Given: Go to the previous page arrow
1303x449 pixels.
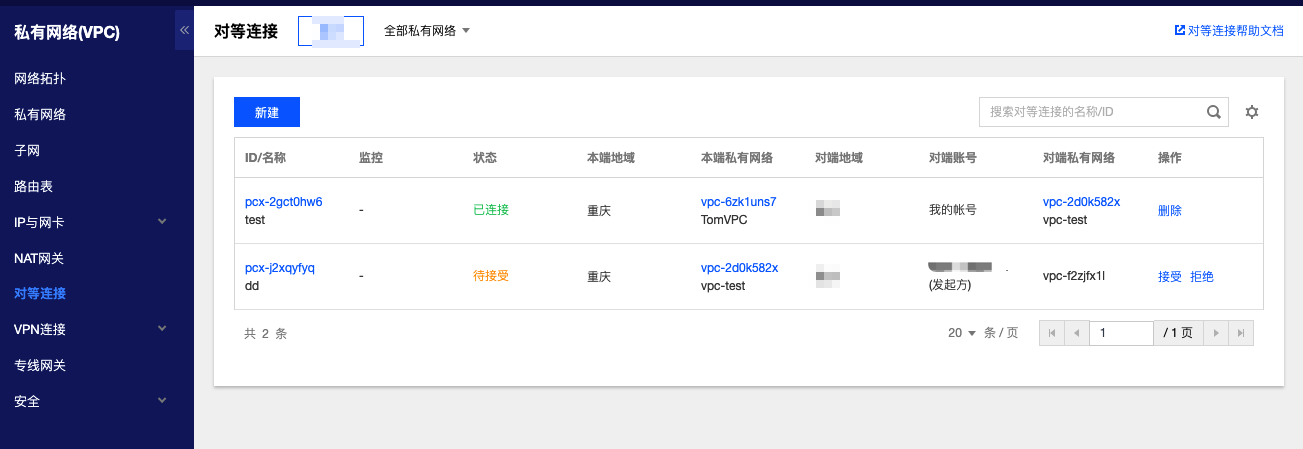Looking at the screenshot, I should [x=1076, y=333].
